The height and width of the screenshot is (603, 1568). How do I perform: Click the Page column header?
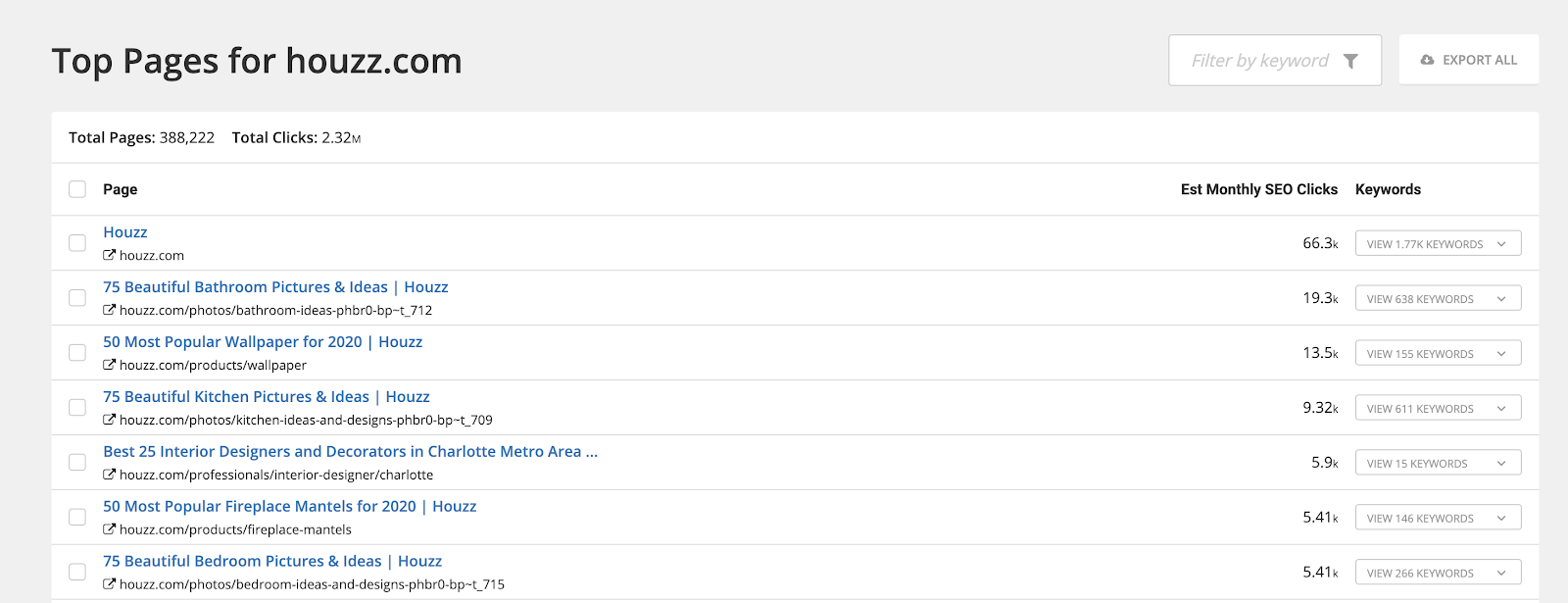click(x=120, y=189)
